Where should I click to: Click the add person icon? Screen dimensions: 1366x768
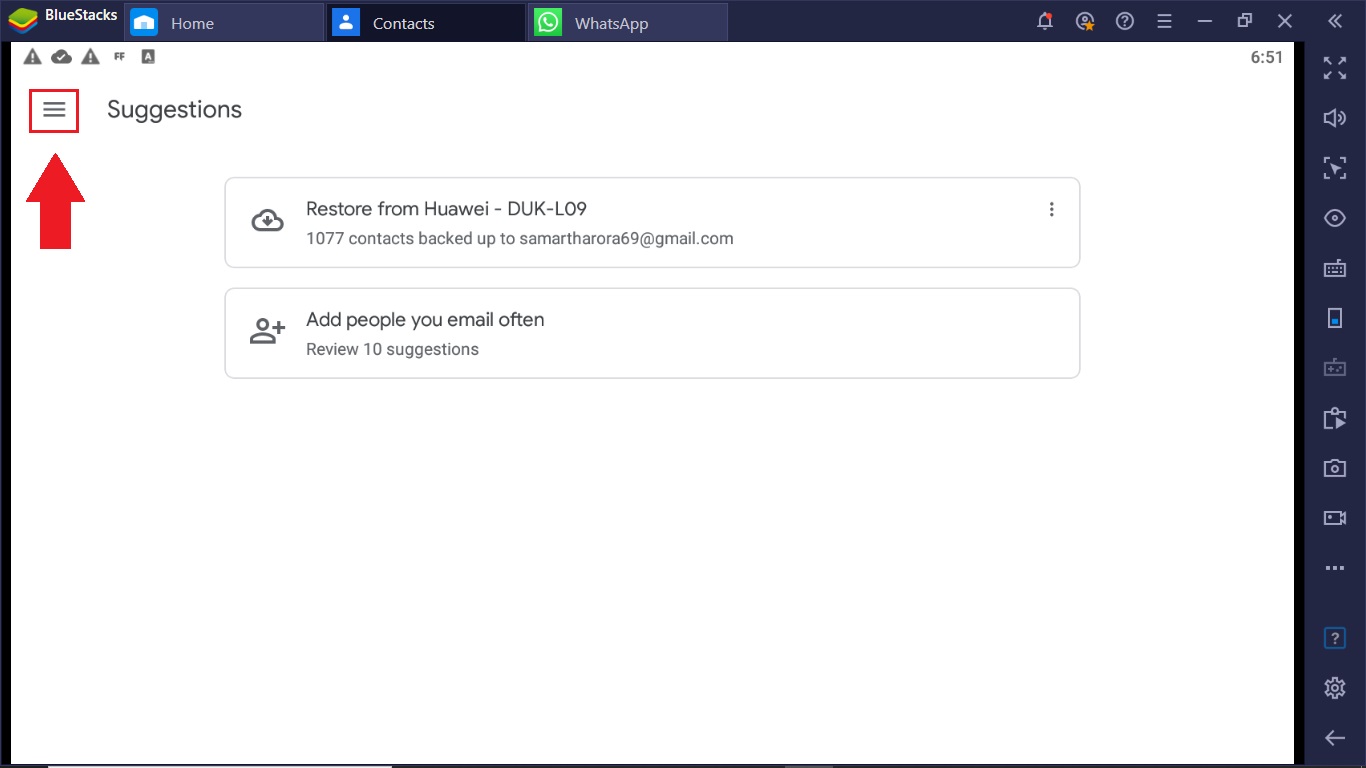267,331
